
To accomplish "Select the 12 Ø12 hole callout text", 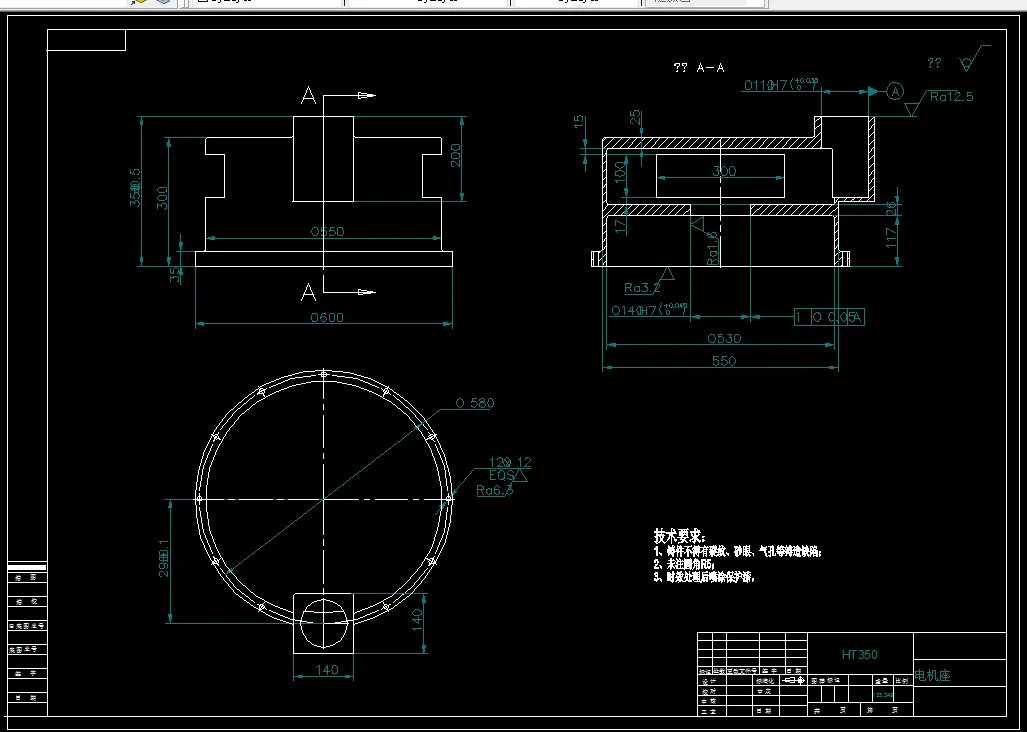I will coord(510,462).
